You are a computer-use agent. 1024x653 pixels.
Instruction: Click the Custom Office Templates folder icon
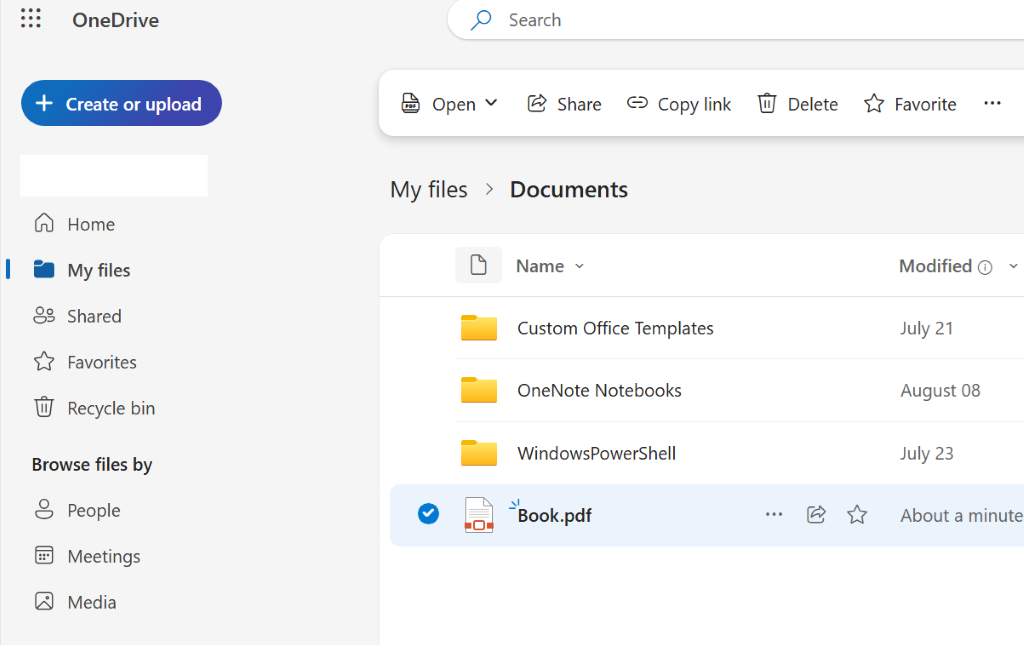click(x=479, y=327)
